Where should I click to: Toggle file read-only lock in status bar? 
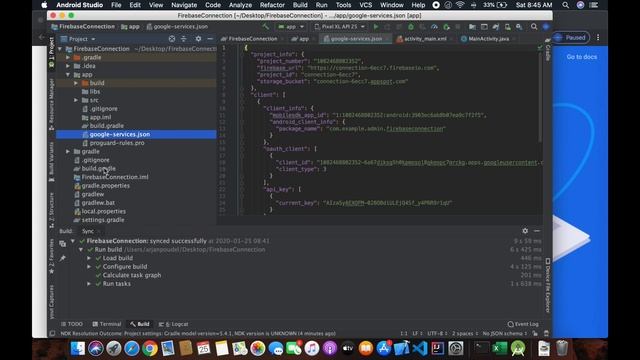535,333
